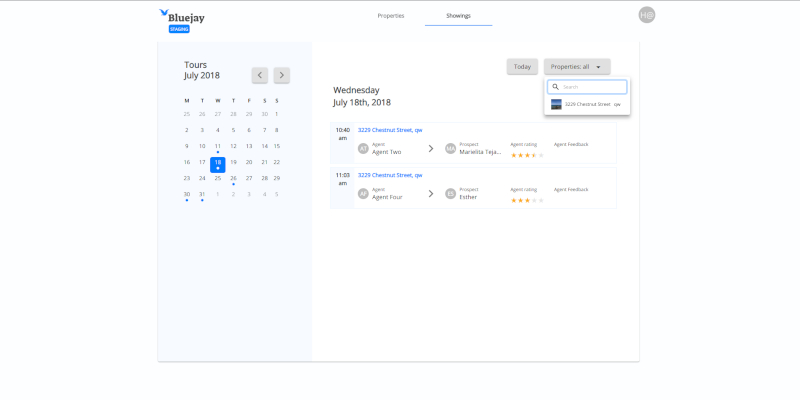Open 3229 Chestnut Street link at 11:03 am
The height and width of the screenshot is (400, 800).
point(390,175)
